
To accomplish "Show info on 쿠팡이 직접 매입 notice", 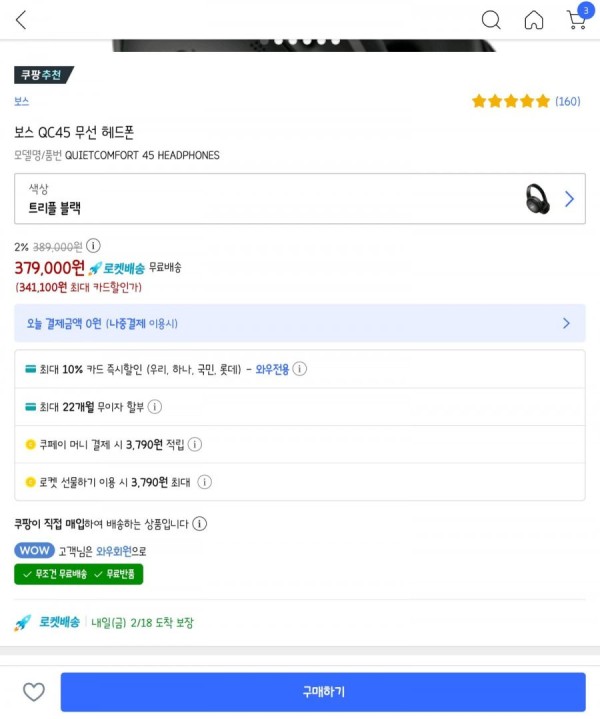I will coord(200,524).
